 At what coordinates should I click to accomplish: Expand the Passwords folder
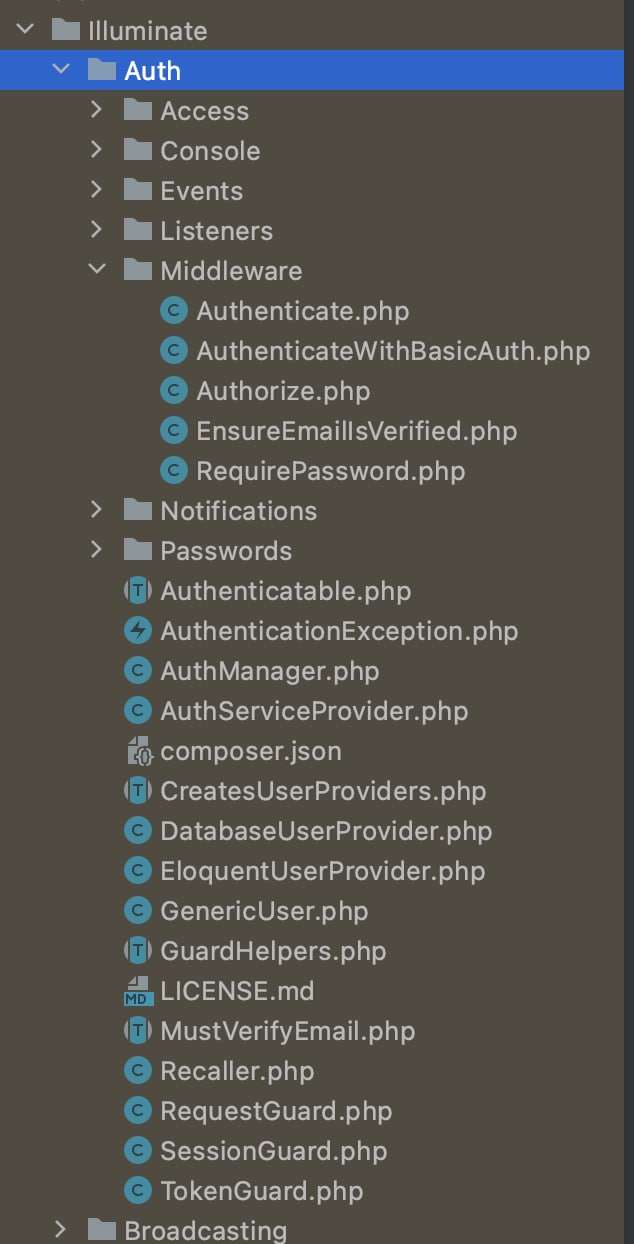pyautogui.click(x=97, y=550)
